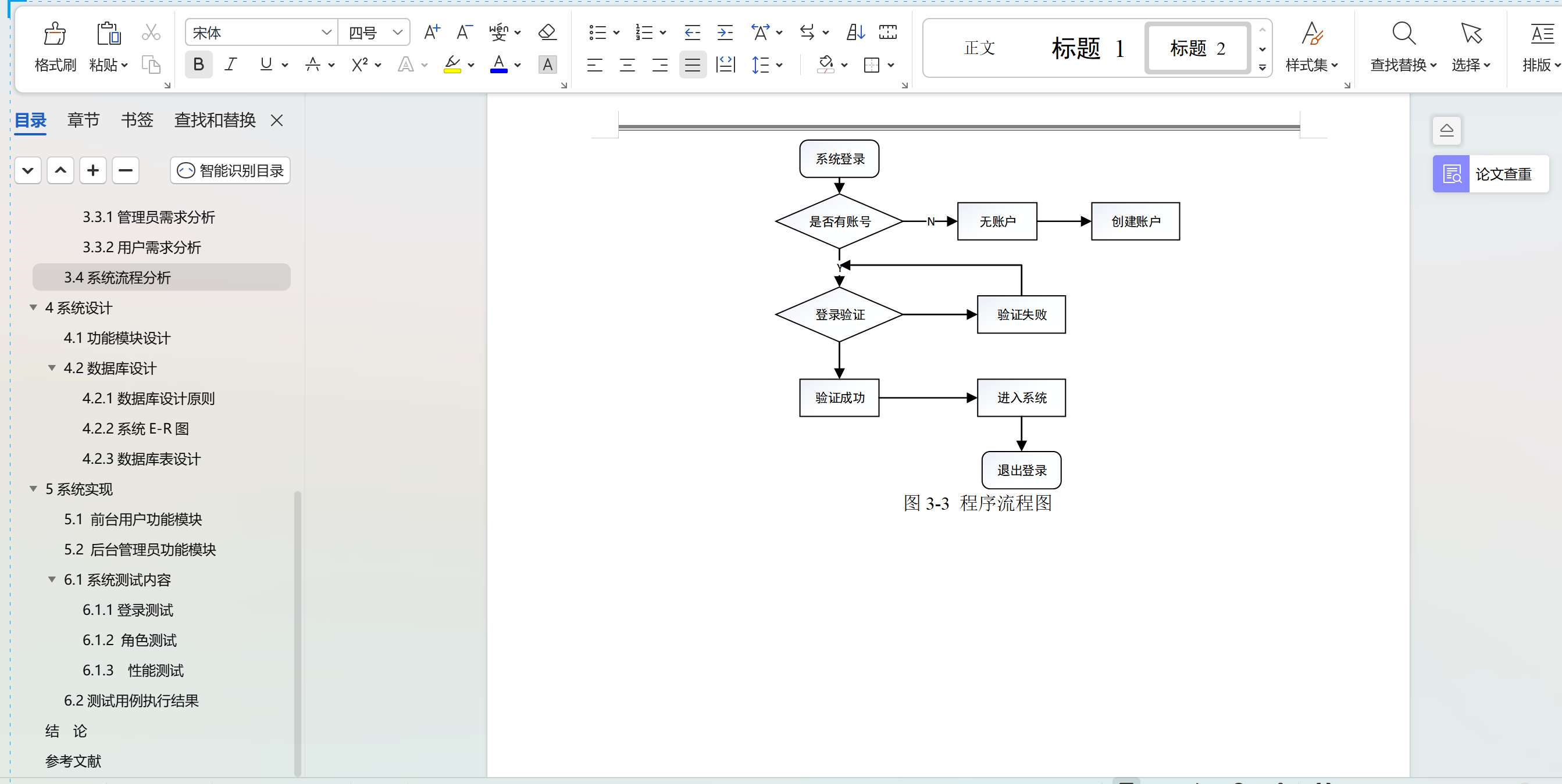Image resolution: width=1562 pixels, height=784 pixels.
Task: Click the decrease indent icon
Action: pos(692,32)
